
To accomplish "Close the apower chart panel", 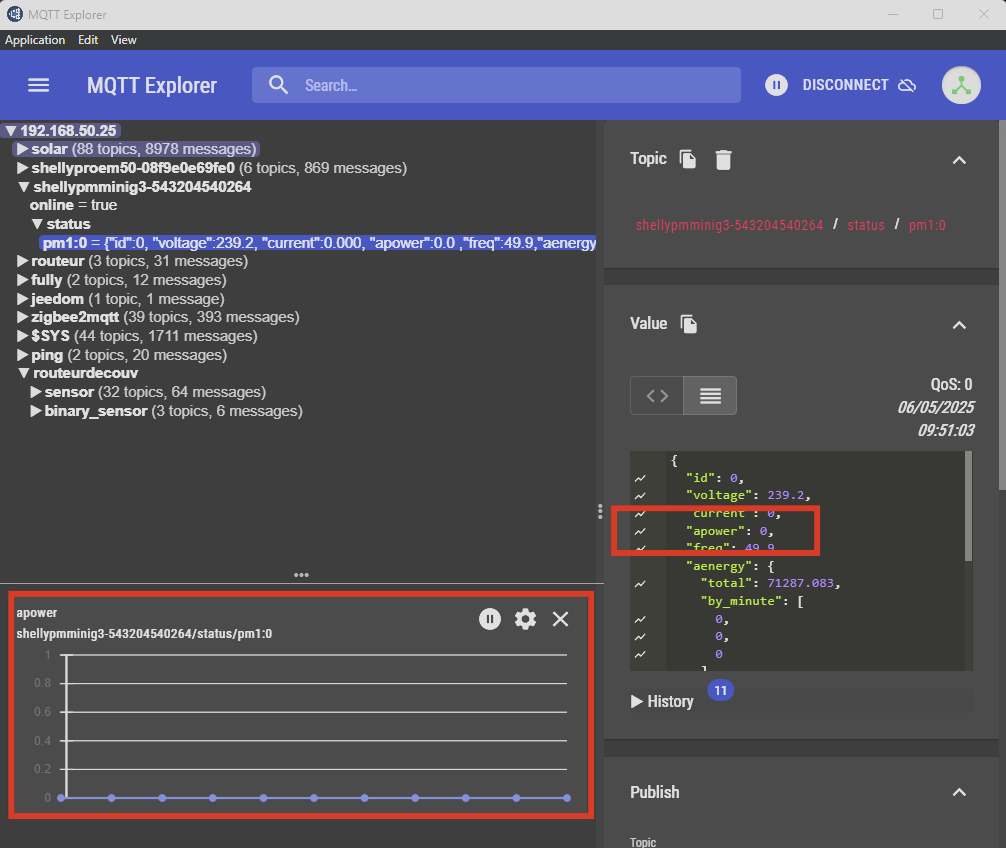I will pyautogui.click(x=560, y=619).
